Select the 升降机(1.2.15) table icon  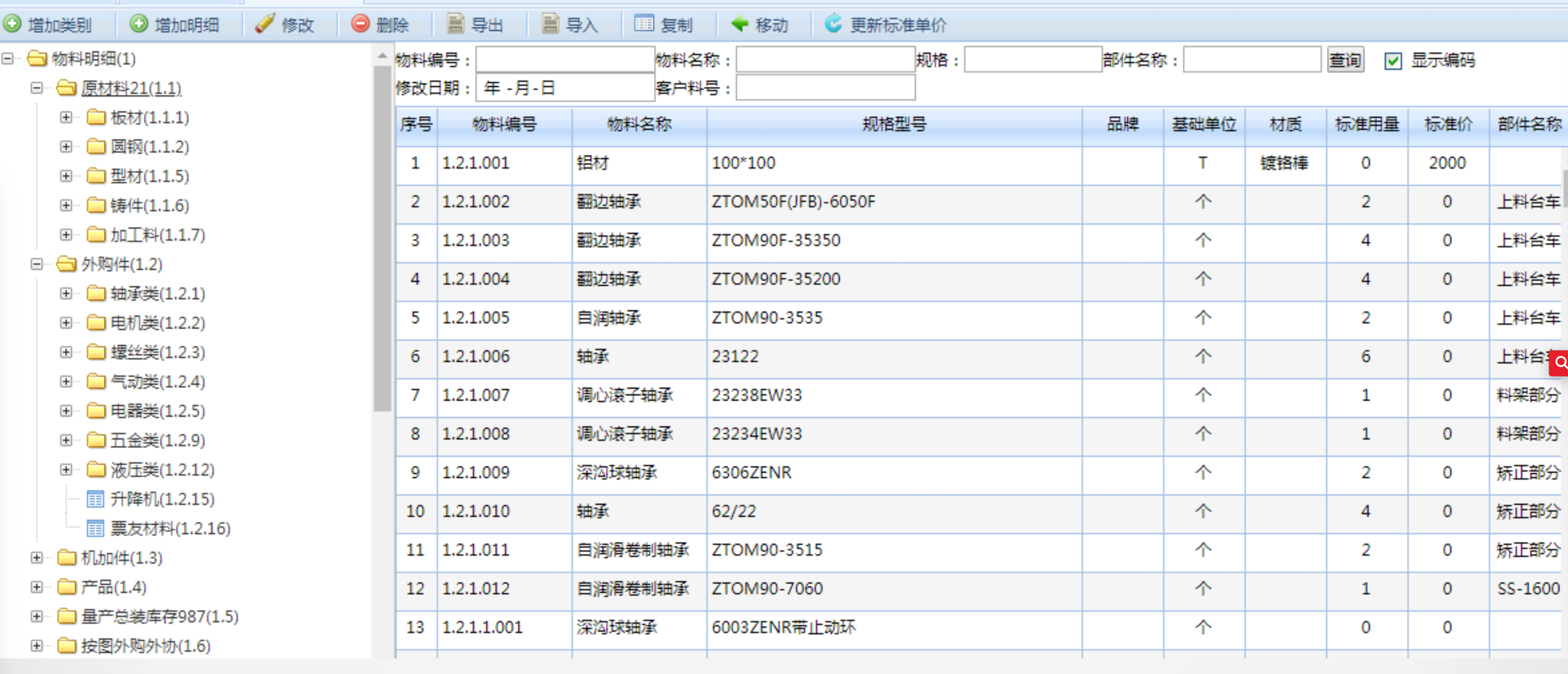[95, 499]
